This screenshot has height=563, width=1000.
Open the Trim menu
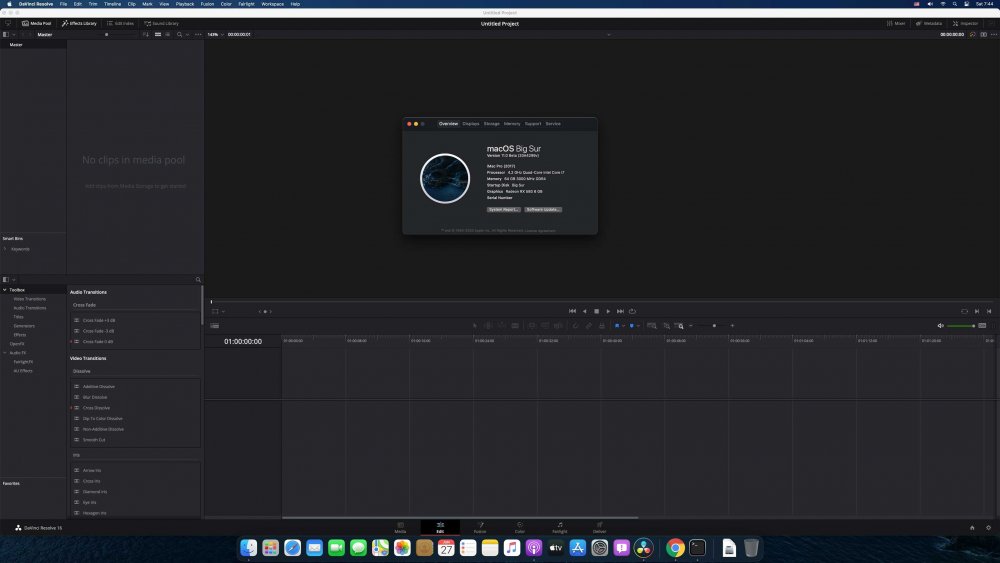pos(92,4)
